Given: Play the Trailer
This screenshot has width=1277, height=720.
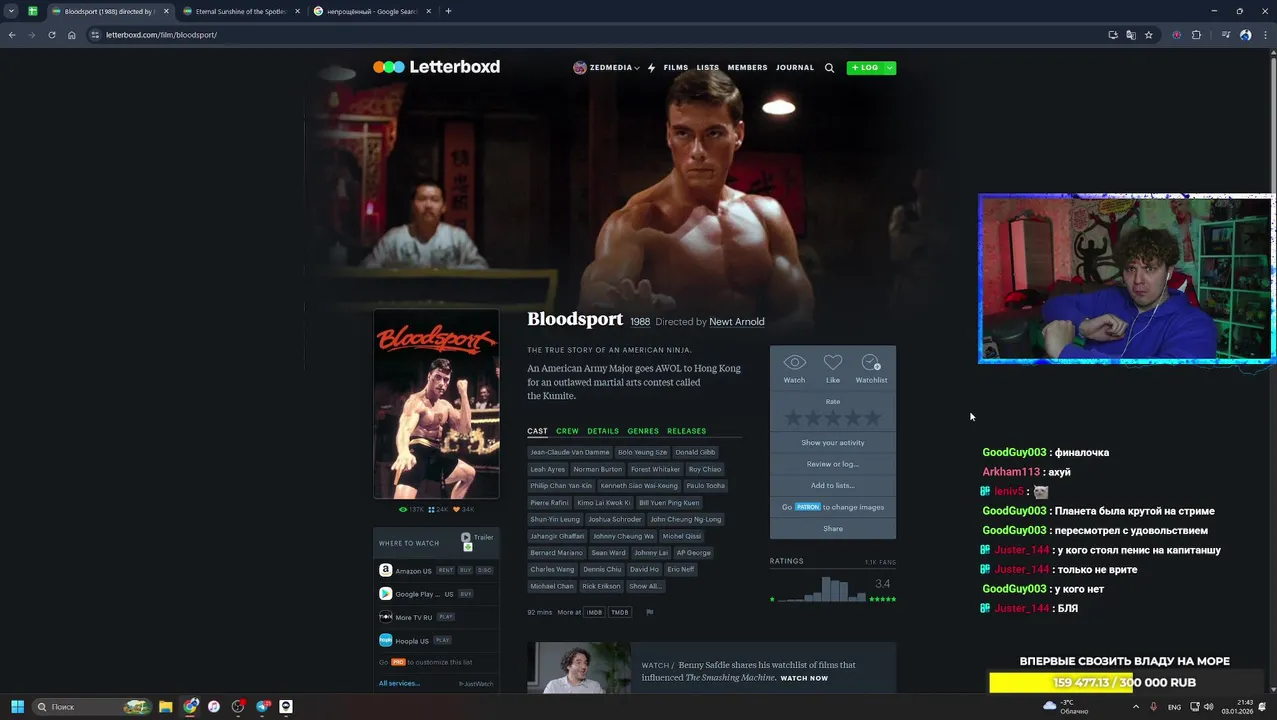Looking at the screenshot, I should pos(477,538).
